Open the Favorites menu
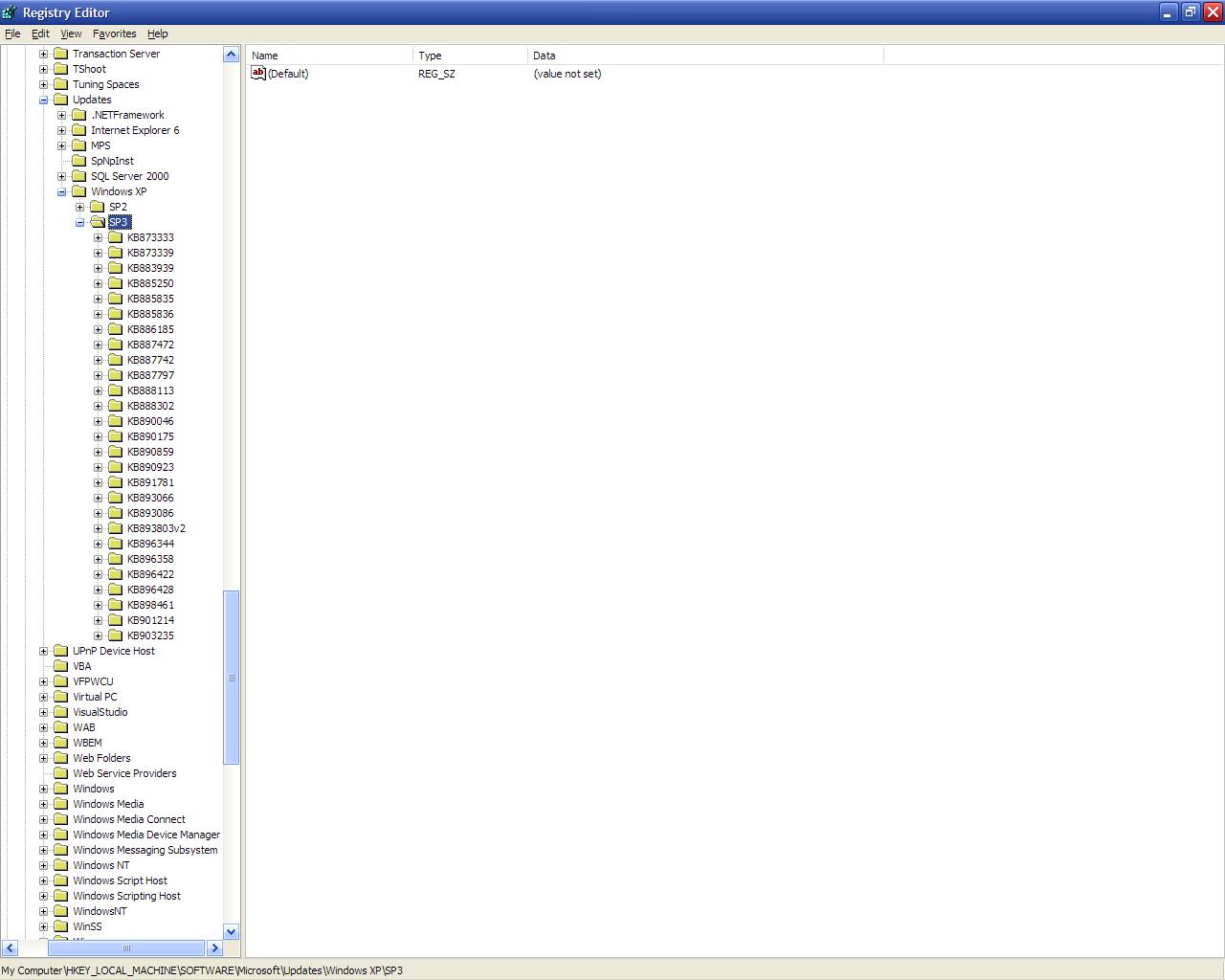Screen dimensions: 1225x980 point(114,33)
